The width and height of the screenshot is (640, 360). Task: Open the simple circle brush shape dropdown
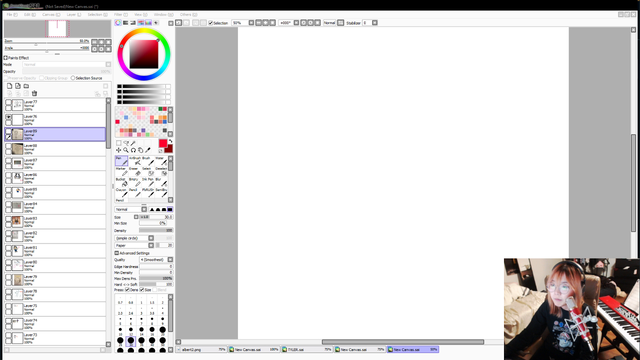tap(134, 238)
